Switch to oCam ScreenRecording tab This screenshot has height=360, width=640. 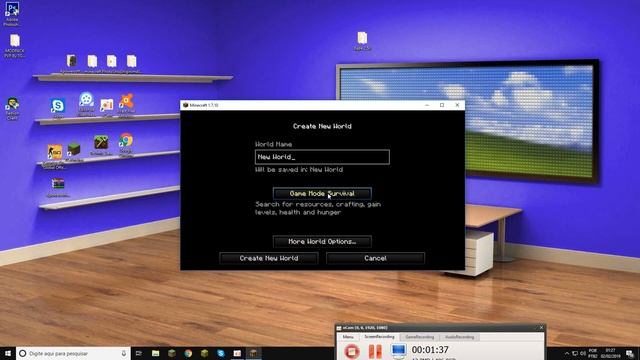click(379, 337)
